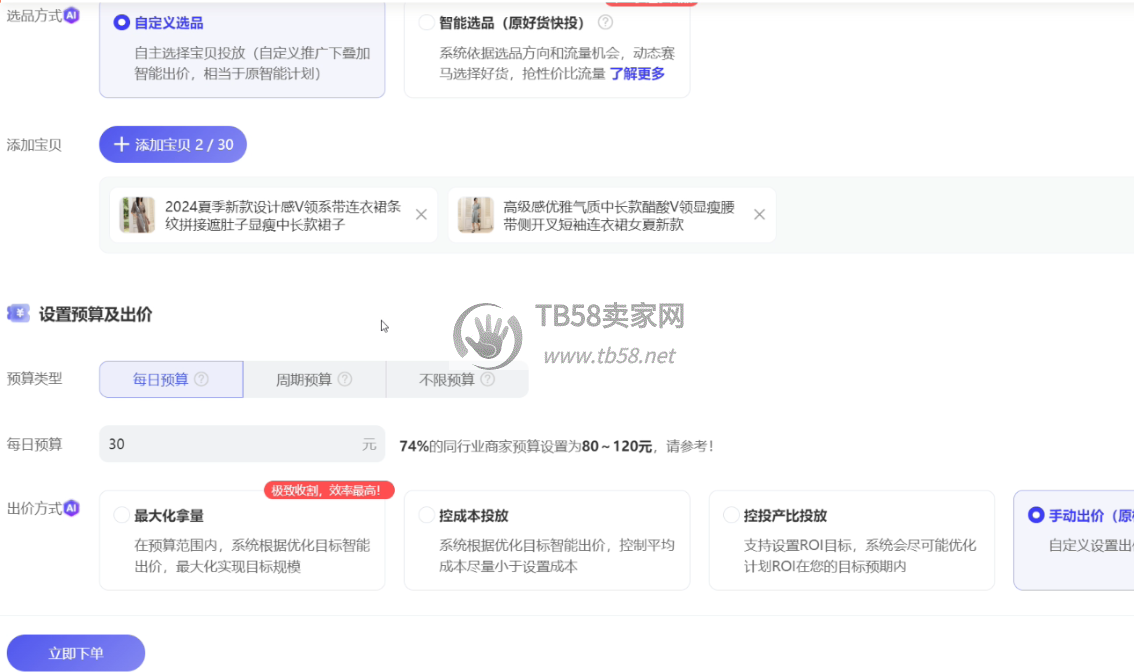Switch to 不限预算 budget type
Image resolution: width=1134 pixels, height=672 pixels.
pyautogui.click(x=457, y=380)
